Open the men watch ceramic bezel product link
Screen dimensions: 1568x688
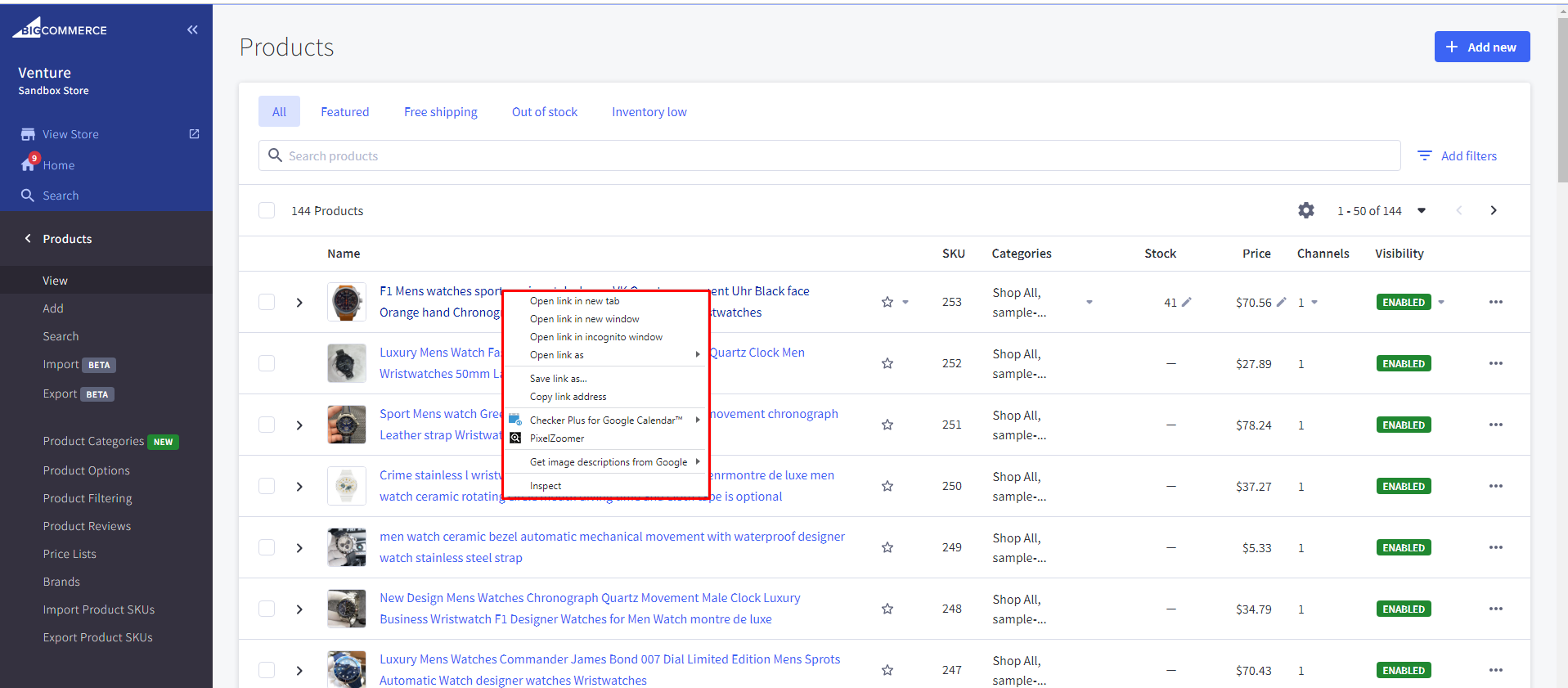coord(612,547)
